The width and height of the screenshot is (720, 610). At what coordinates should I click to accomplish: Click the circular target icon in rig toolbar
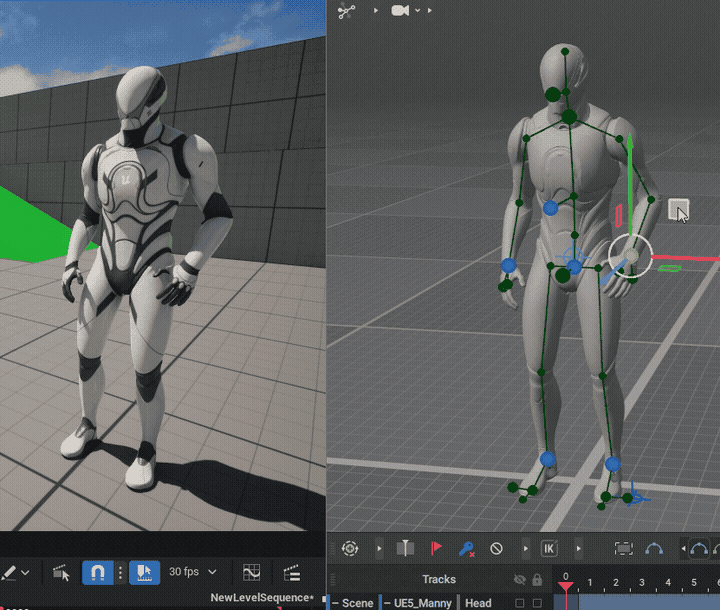pyautogui.click(x=350, y=548)
